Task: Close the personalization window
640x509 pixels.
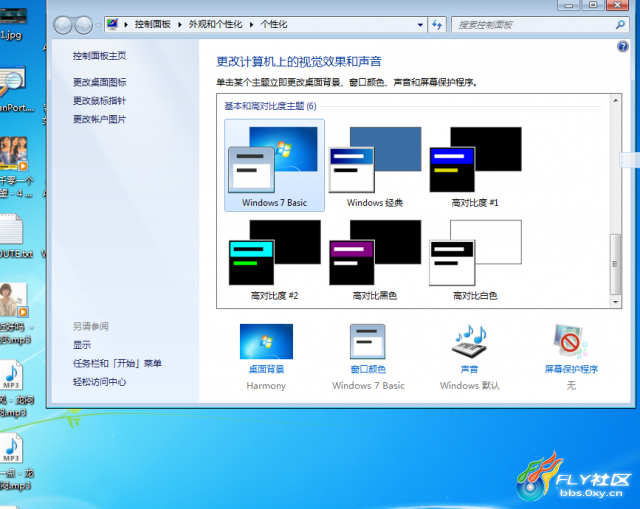Action: point(618,5)
